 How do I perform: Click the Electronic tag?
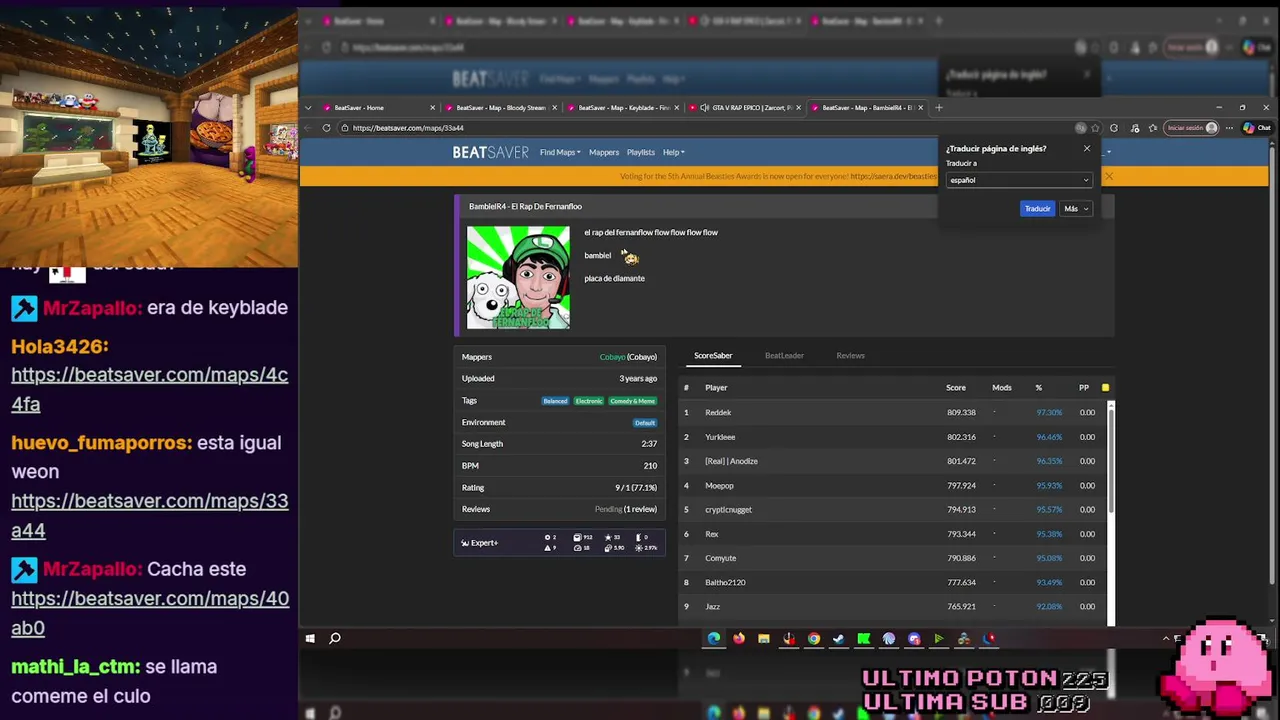tap(589, 401)
